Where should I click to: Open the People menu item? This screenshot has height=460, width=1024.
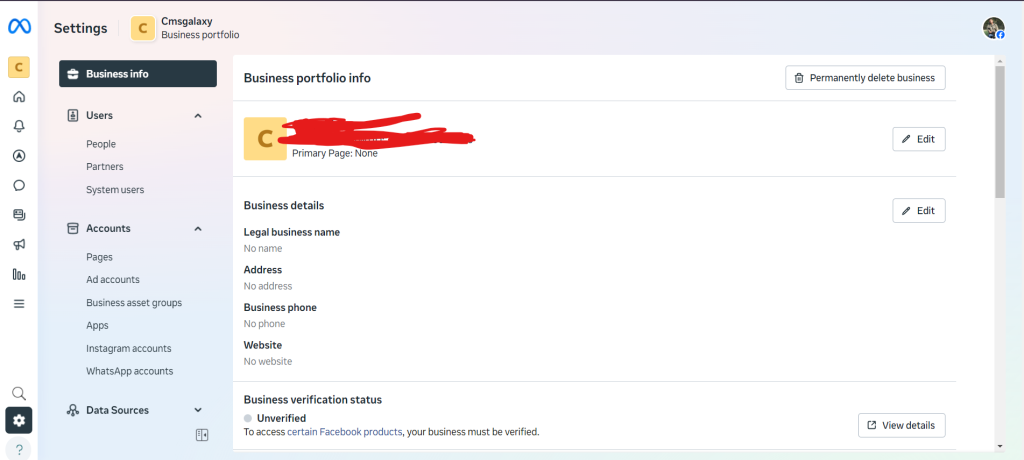click(101, 144)
